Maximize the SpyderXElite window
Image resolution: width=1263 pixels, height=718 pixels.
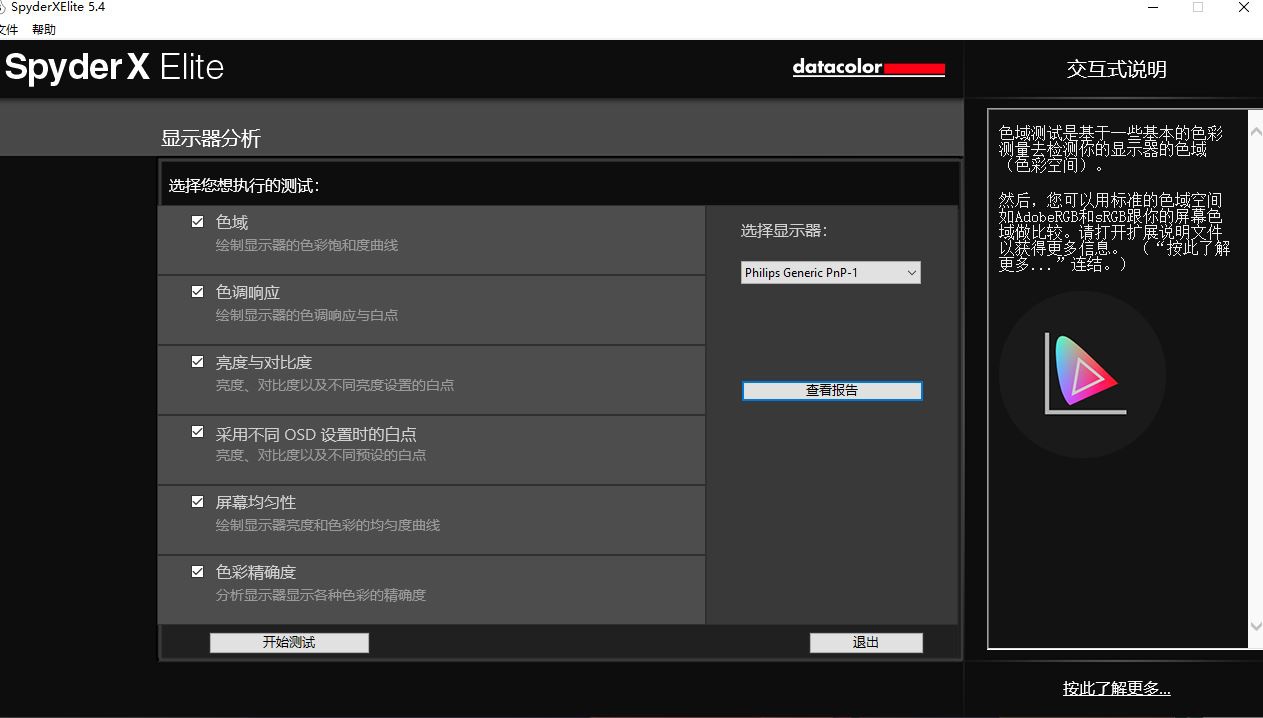coord(1198,7)
